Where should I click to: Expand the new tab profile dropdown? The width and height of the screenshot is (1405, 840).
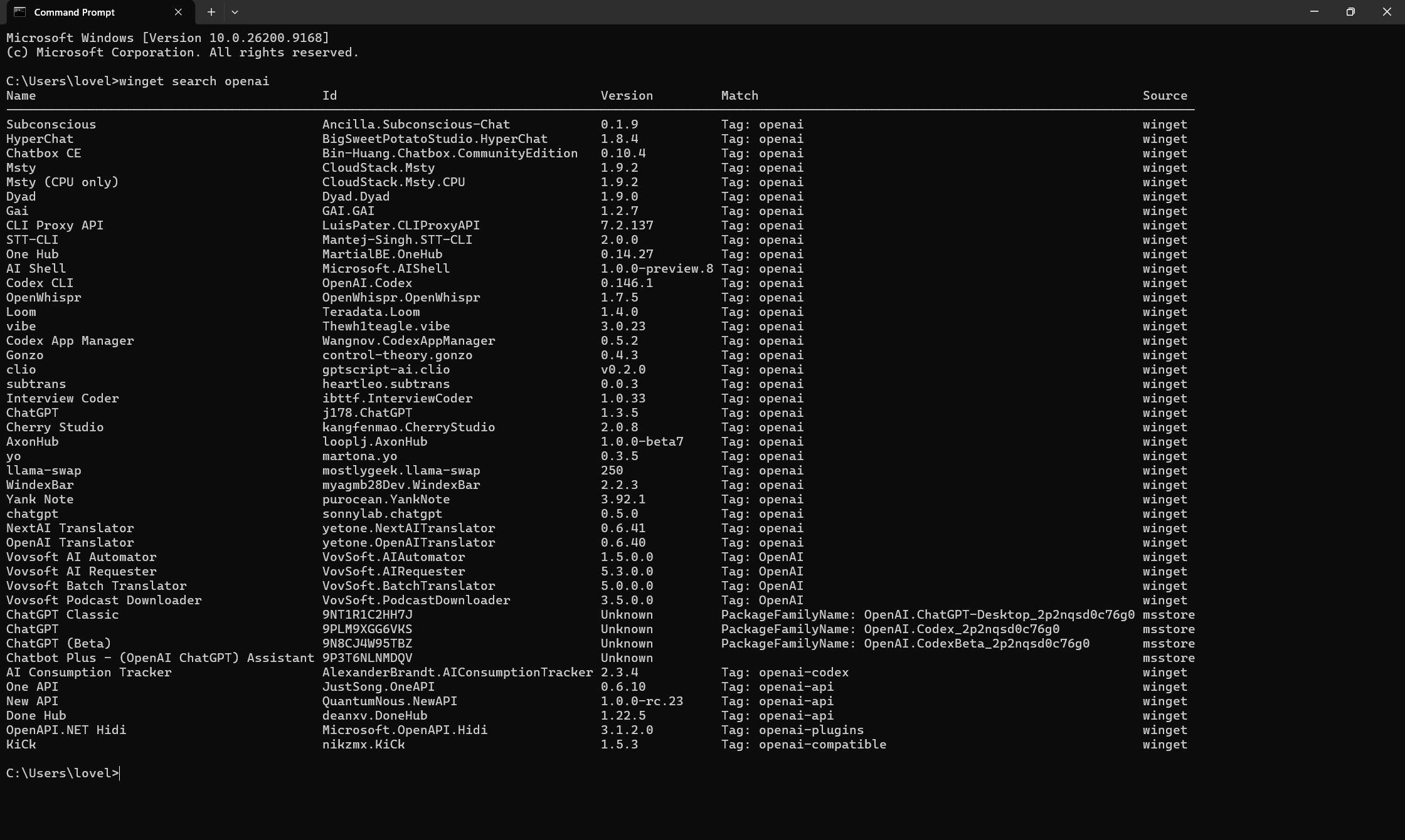235,12
